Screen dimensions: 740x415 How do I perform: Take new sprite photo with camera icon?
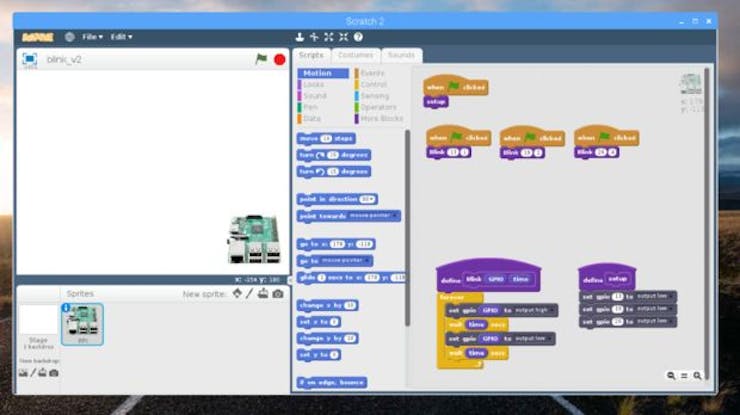(278, 294)
